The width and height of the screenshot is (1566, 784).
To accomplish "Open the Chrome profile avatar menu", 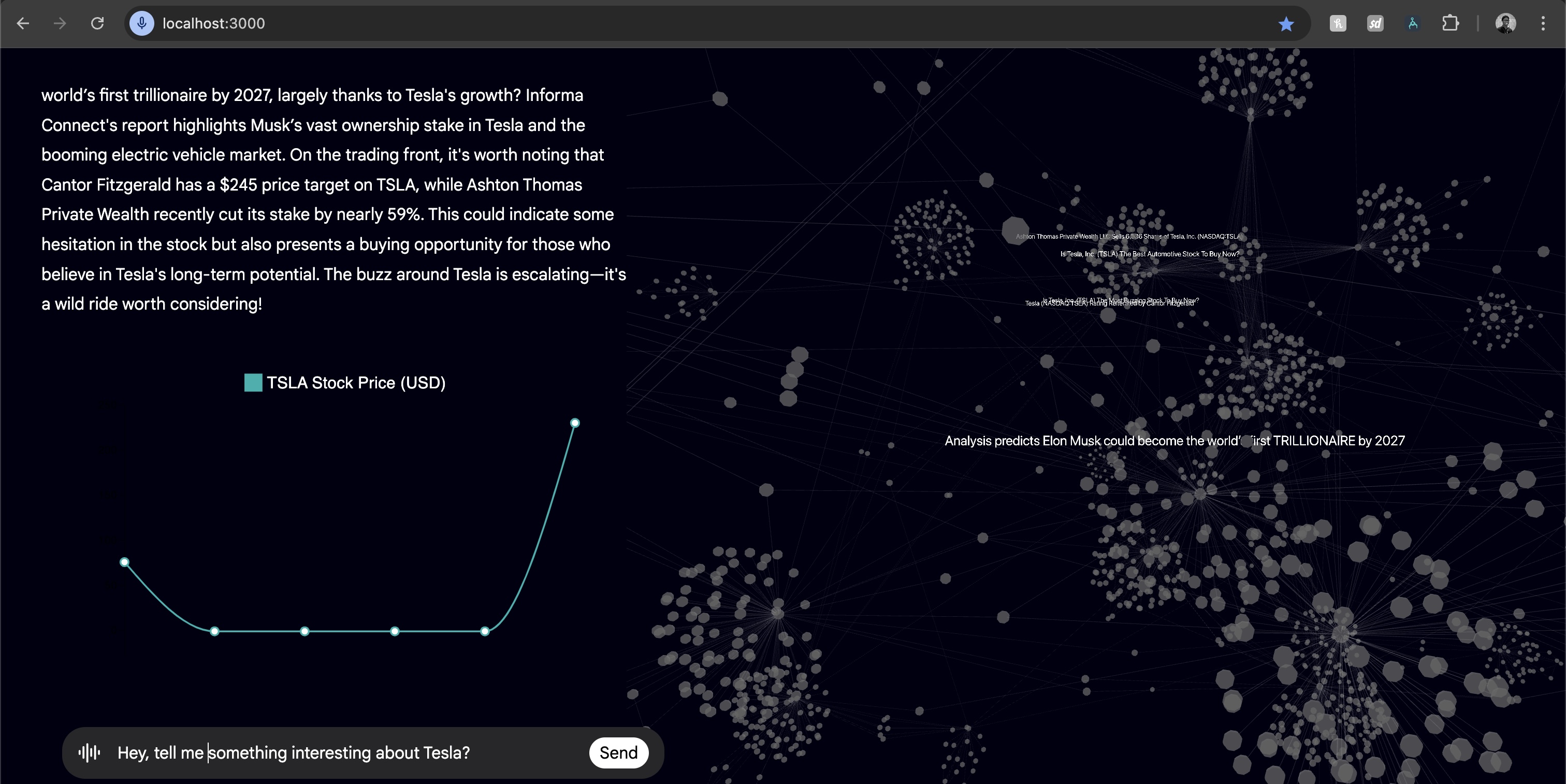I will [x=1505, y=24].
